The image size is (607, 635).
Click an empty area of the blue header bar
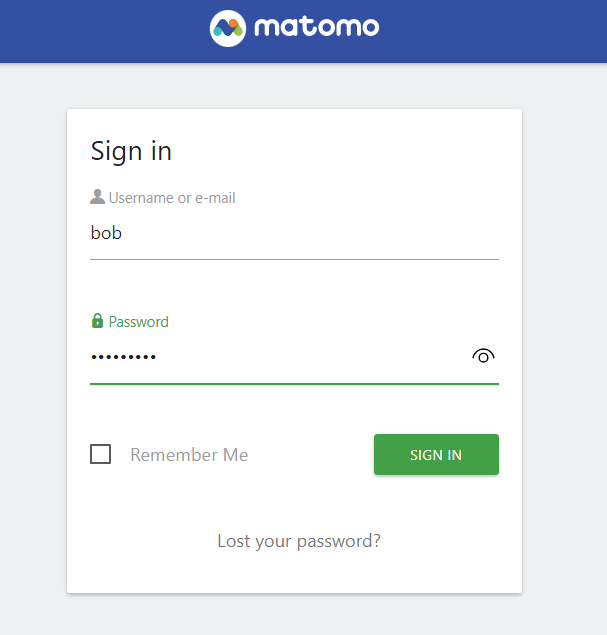point(500,30)
